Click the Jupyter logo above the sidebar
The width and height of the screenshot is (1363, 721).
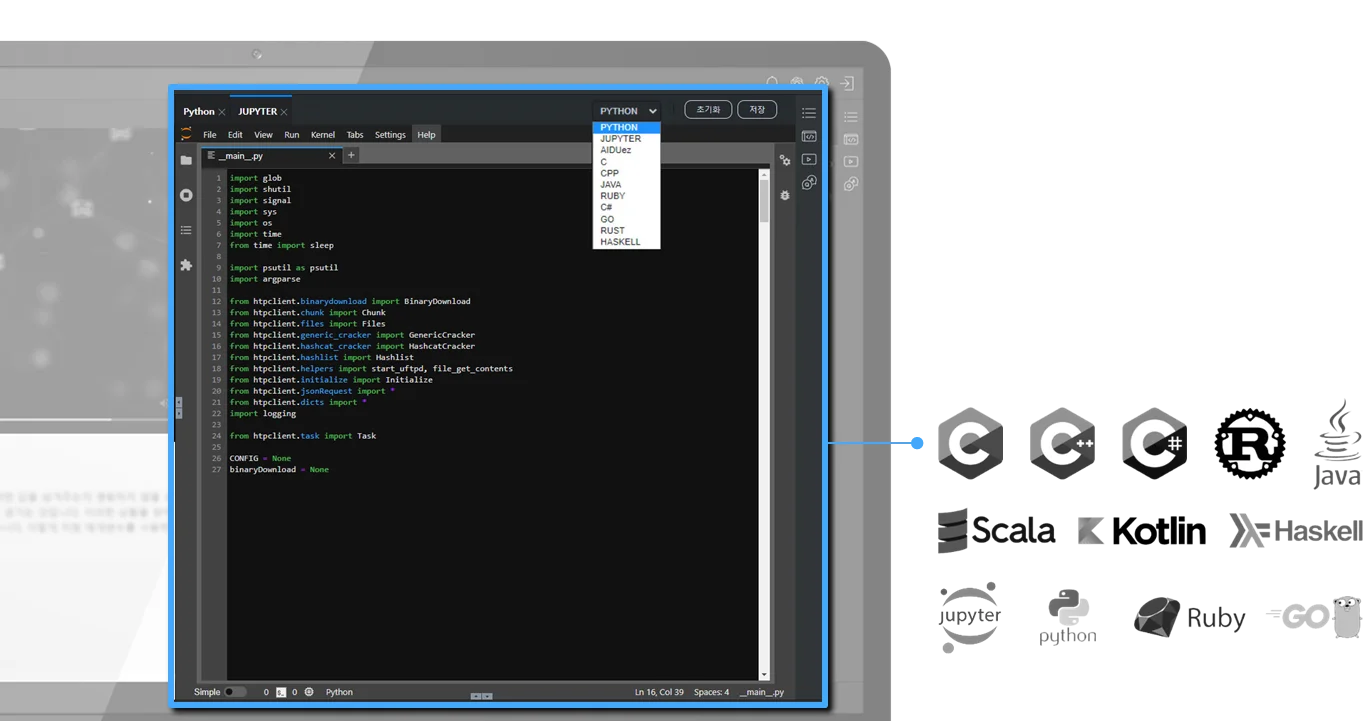[x=185, y=134]
